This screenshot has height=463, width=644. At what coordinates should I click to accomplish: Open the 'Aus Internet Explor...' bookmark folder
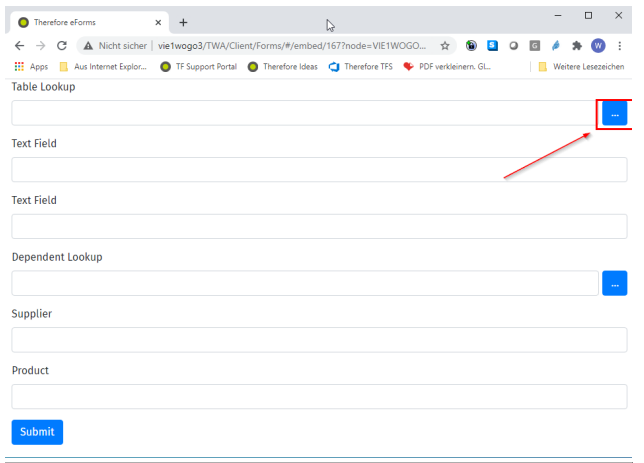[103, 67]
